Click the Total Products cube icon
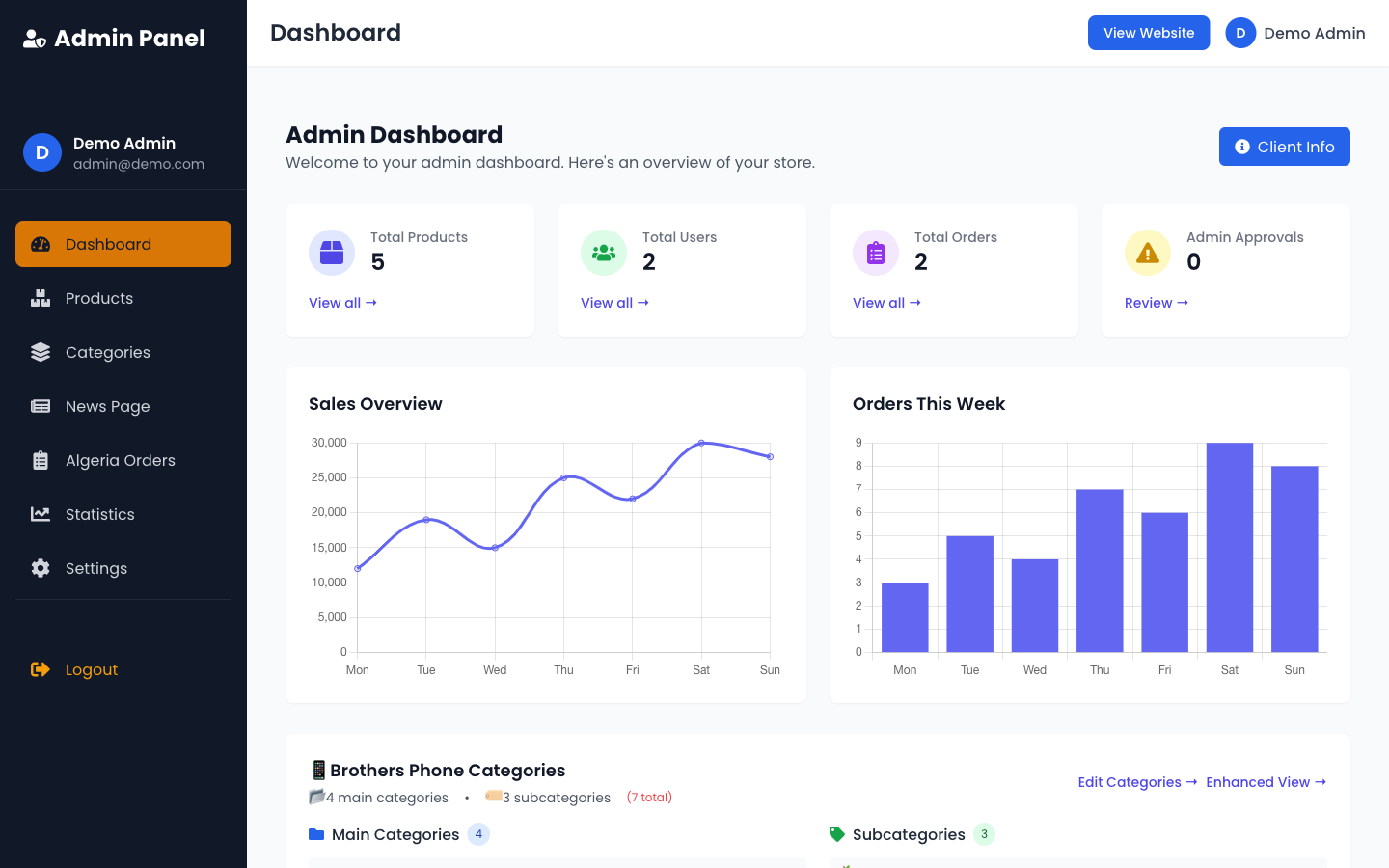Image resolution: width=1389 pixels, height=868 pixels. tap(332, 252)
